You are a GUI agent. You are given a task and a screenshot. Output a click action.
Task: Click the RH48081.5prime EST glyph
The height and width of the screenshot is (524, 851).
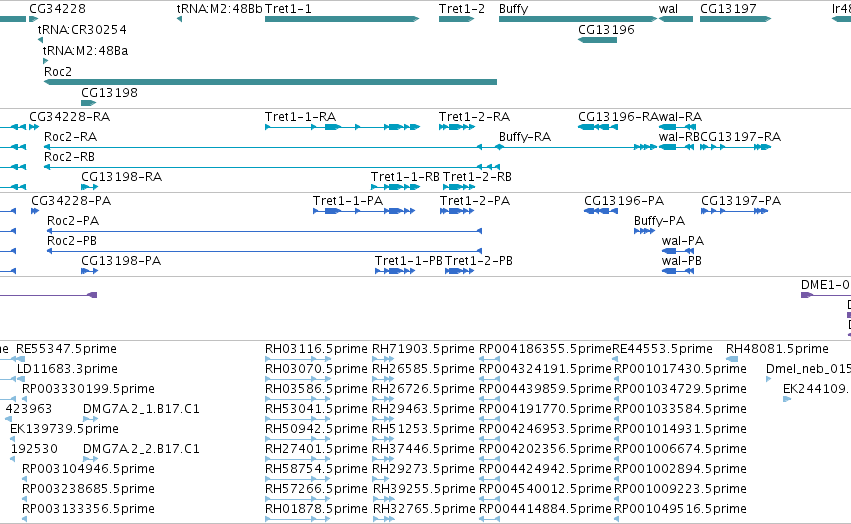(732, 359)
